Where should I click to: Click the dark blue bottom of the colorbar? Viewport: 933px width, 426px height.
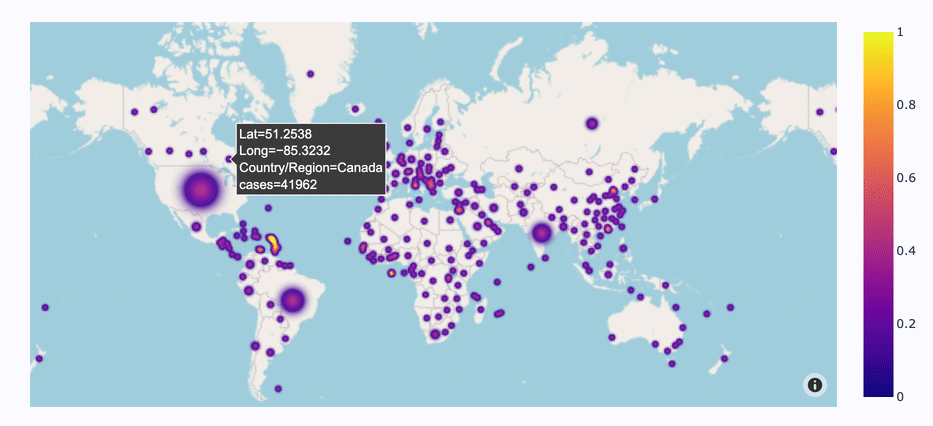coord(878,390)
